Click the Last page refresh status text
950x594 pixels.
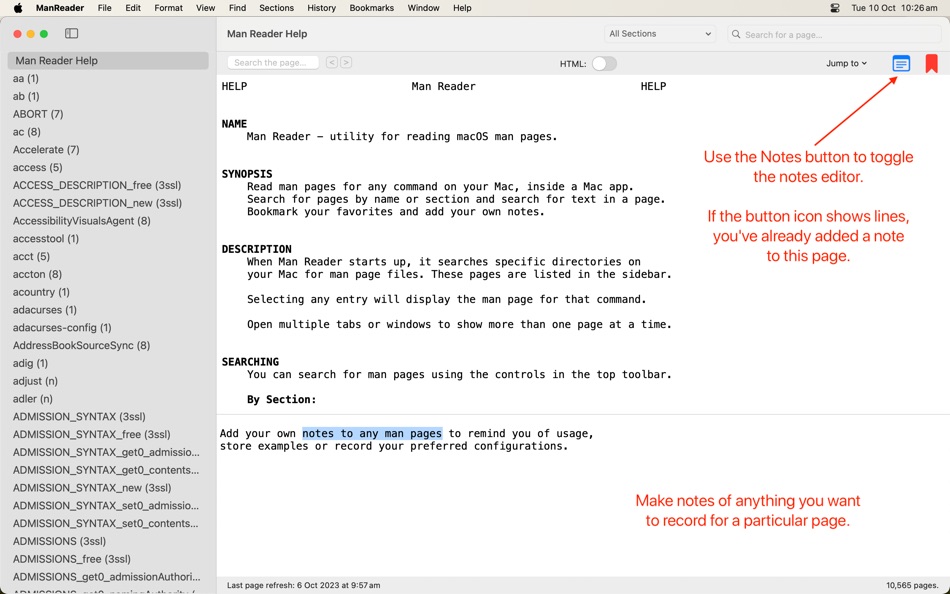pyautogui.click(x=304, y=586)
